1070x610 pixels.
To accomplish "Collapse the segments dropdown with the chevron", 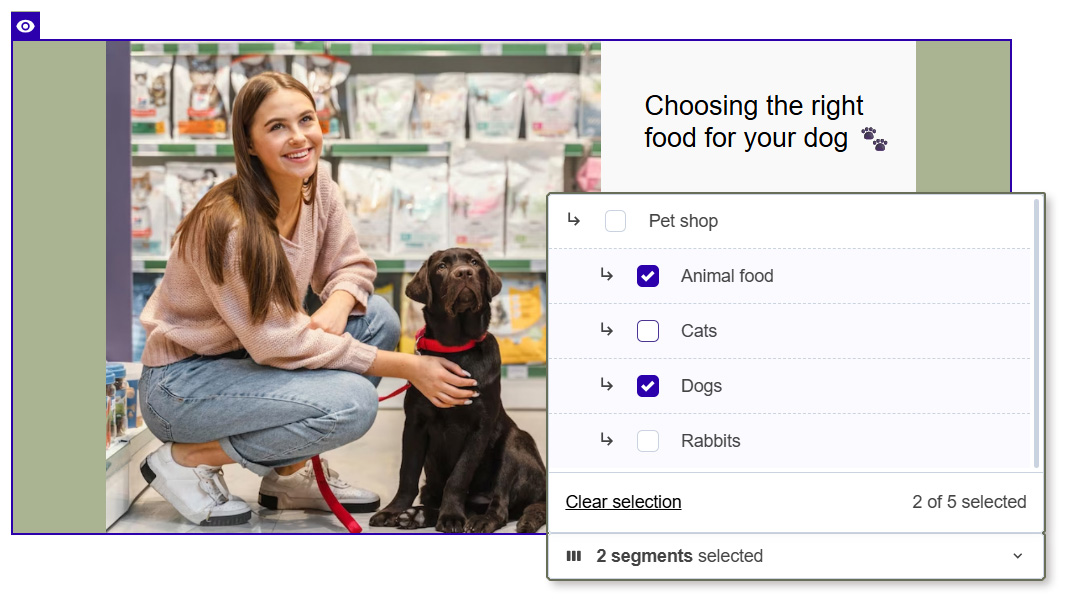I will pos(1018,556).
